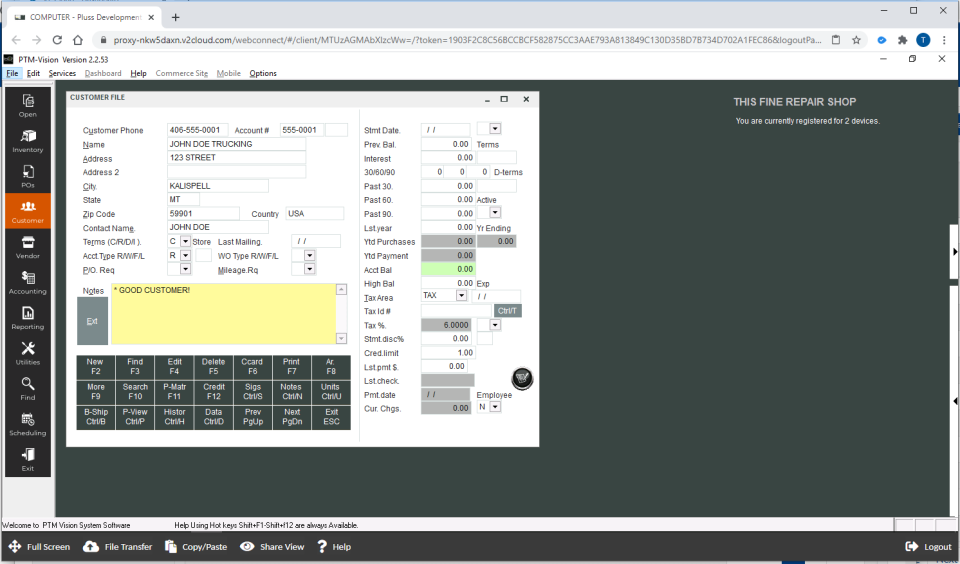Click the Print F7 button
960x564 pixels.
coord(291,366)
